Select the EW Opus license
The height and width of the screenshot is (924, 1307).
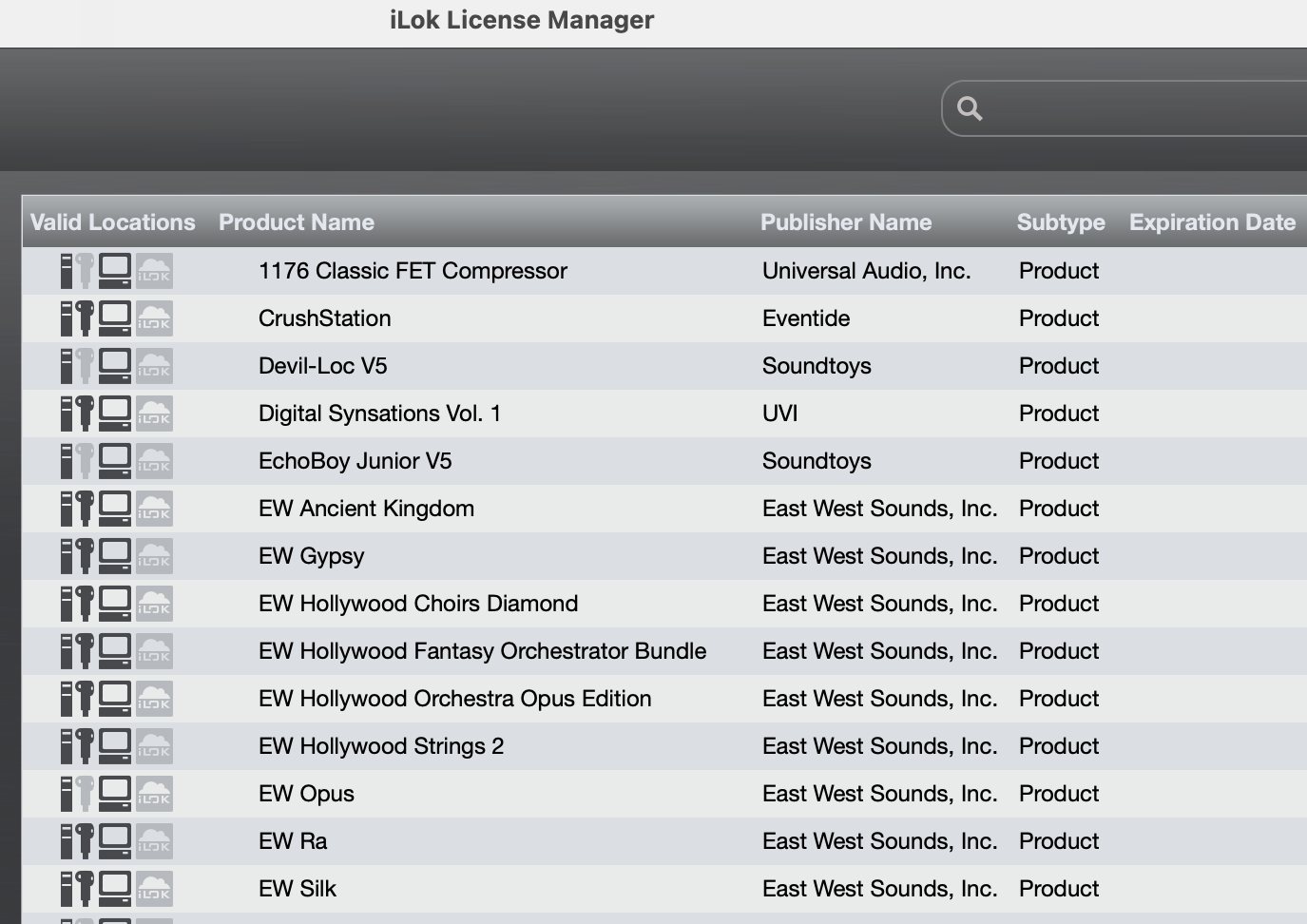(664, 794)
